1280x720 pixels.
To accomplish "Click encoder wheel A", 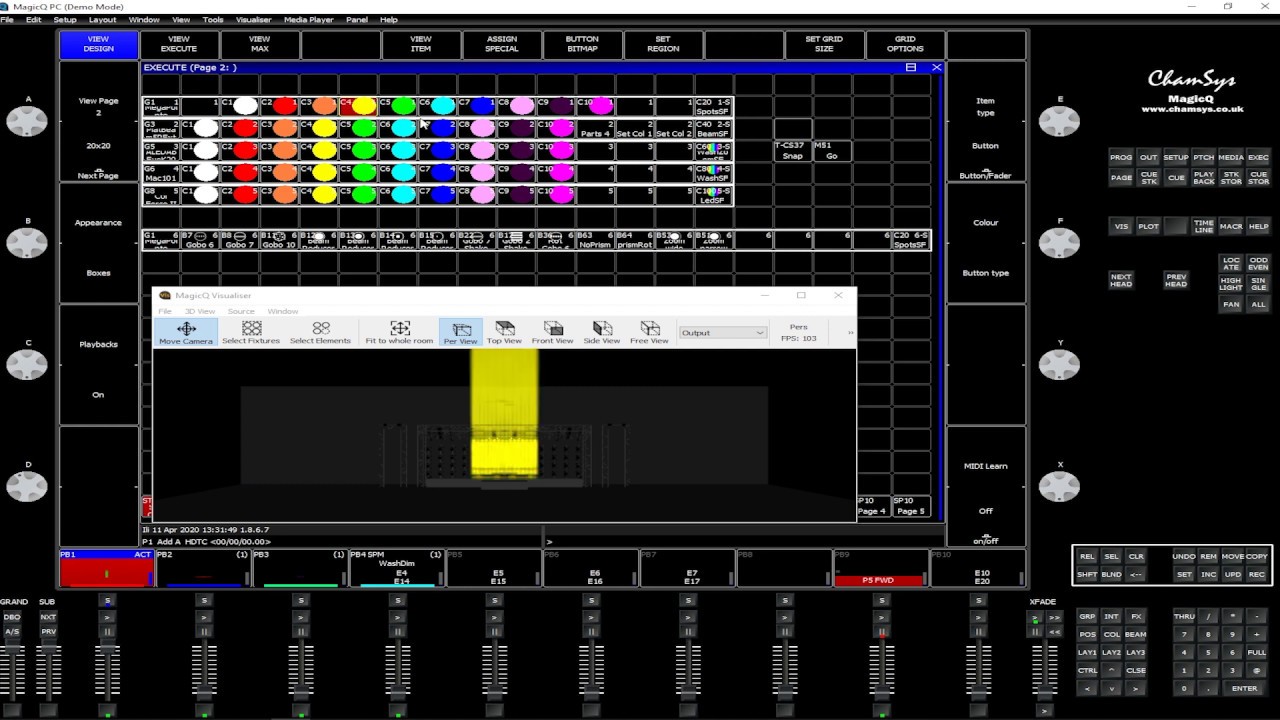I will pyautogui.click(x=27, y=122).
